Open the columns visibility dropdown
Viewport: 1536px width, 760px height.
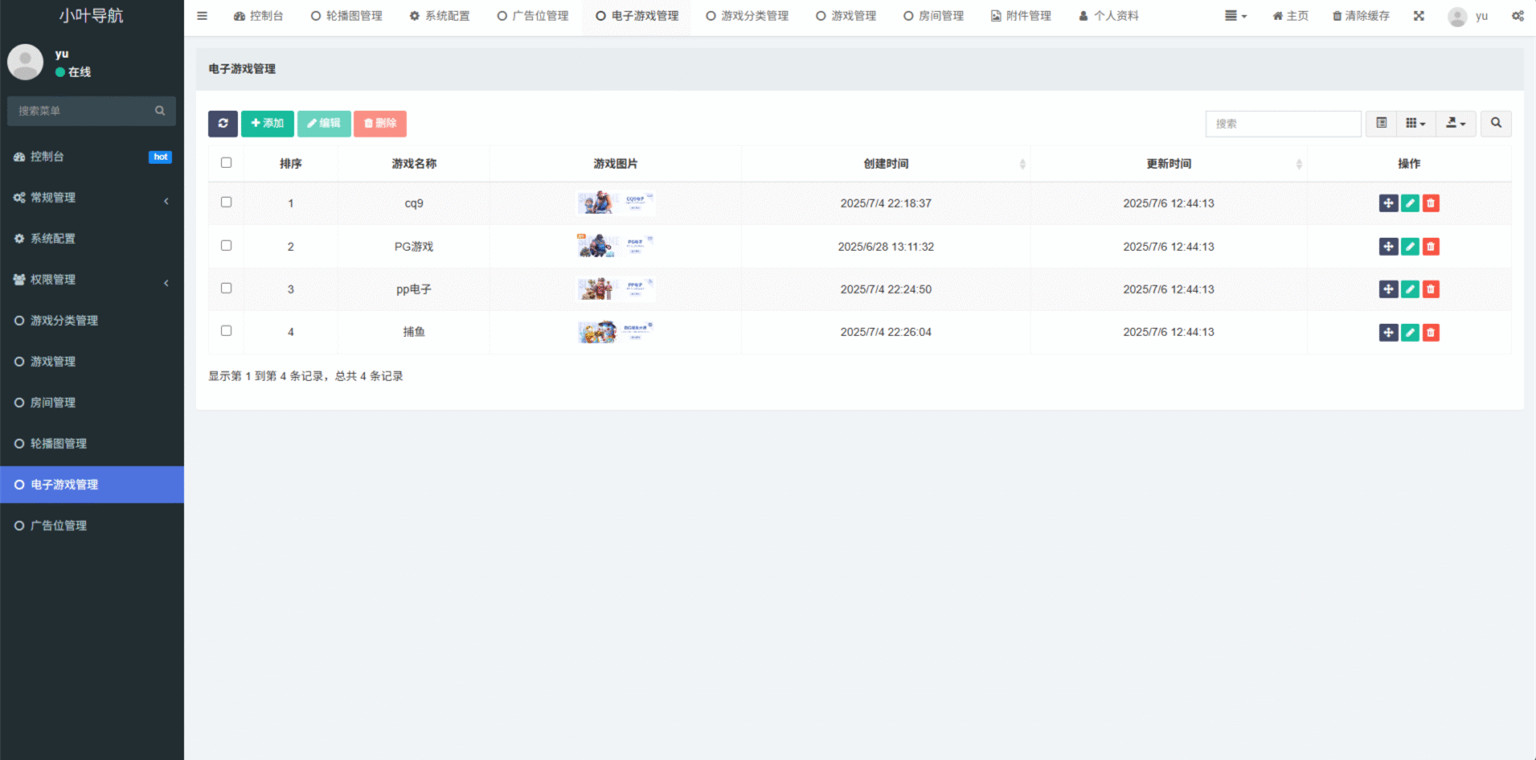1415,123
